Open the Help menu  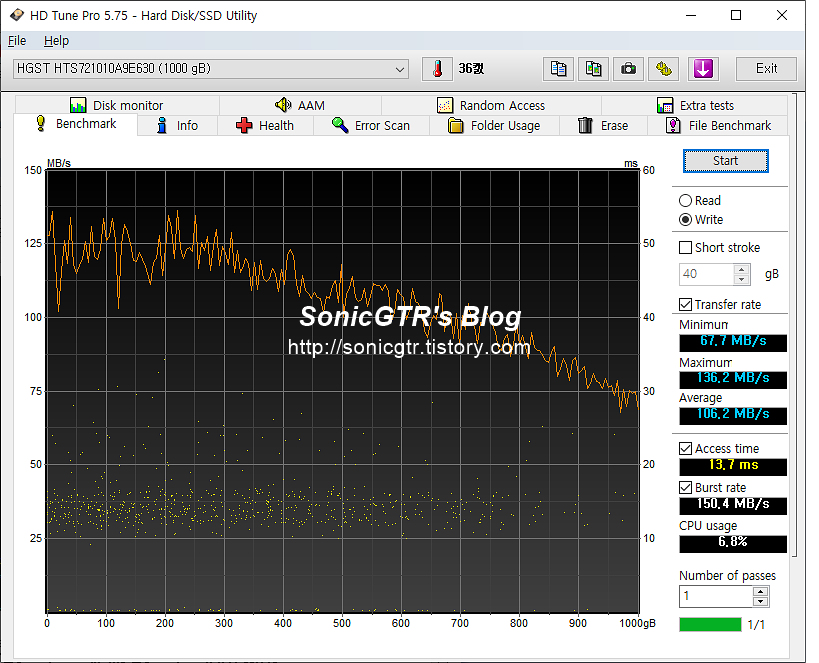56,41
